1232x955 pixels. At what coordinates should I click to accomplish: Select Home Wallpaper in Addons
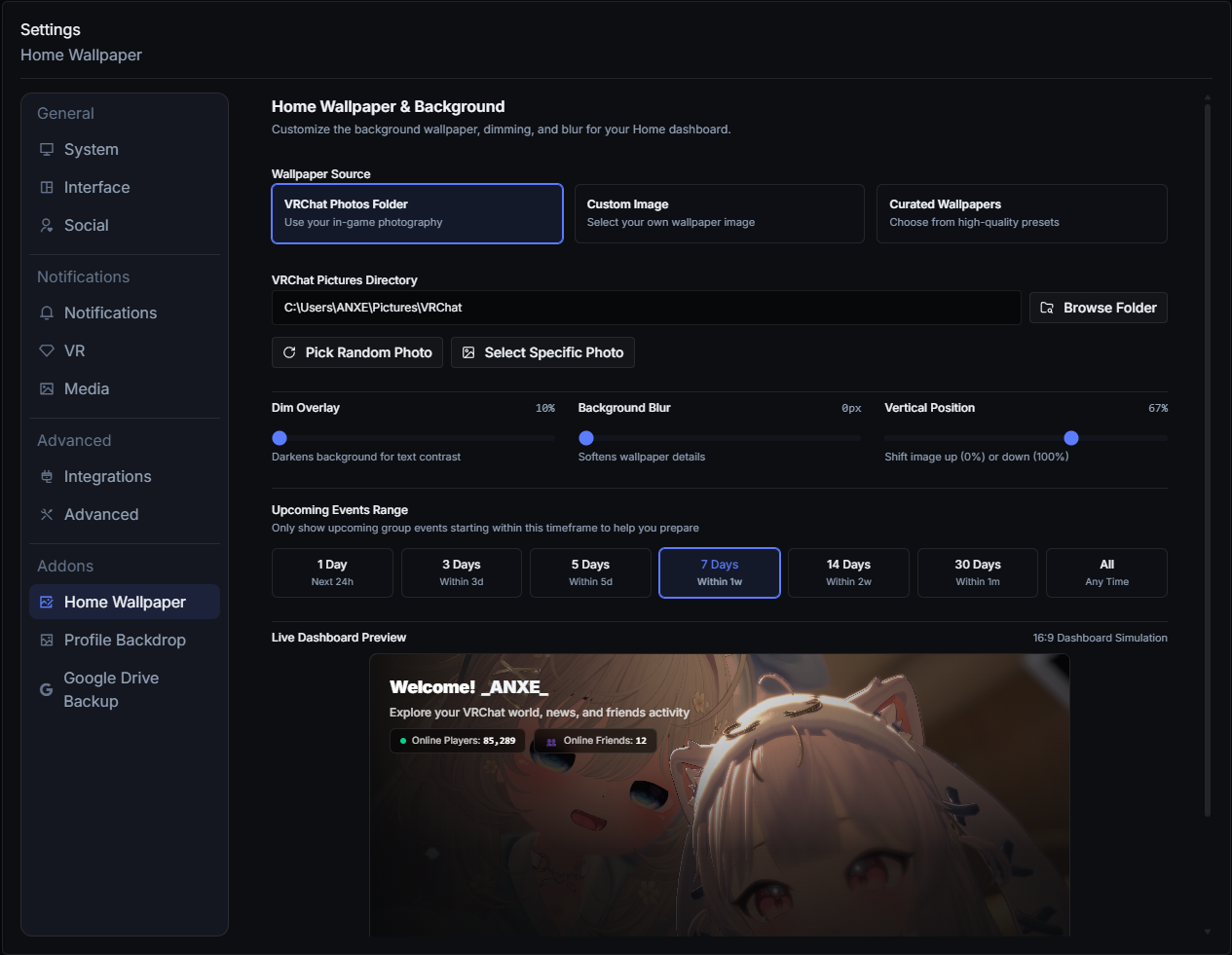point(125,602)
